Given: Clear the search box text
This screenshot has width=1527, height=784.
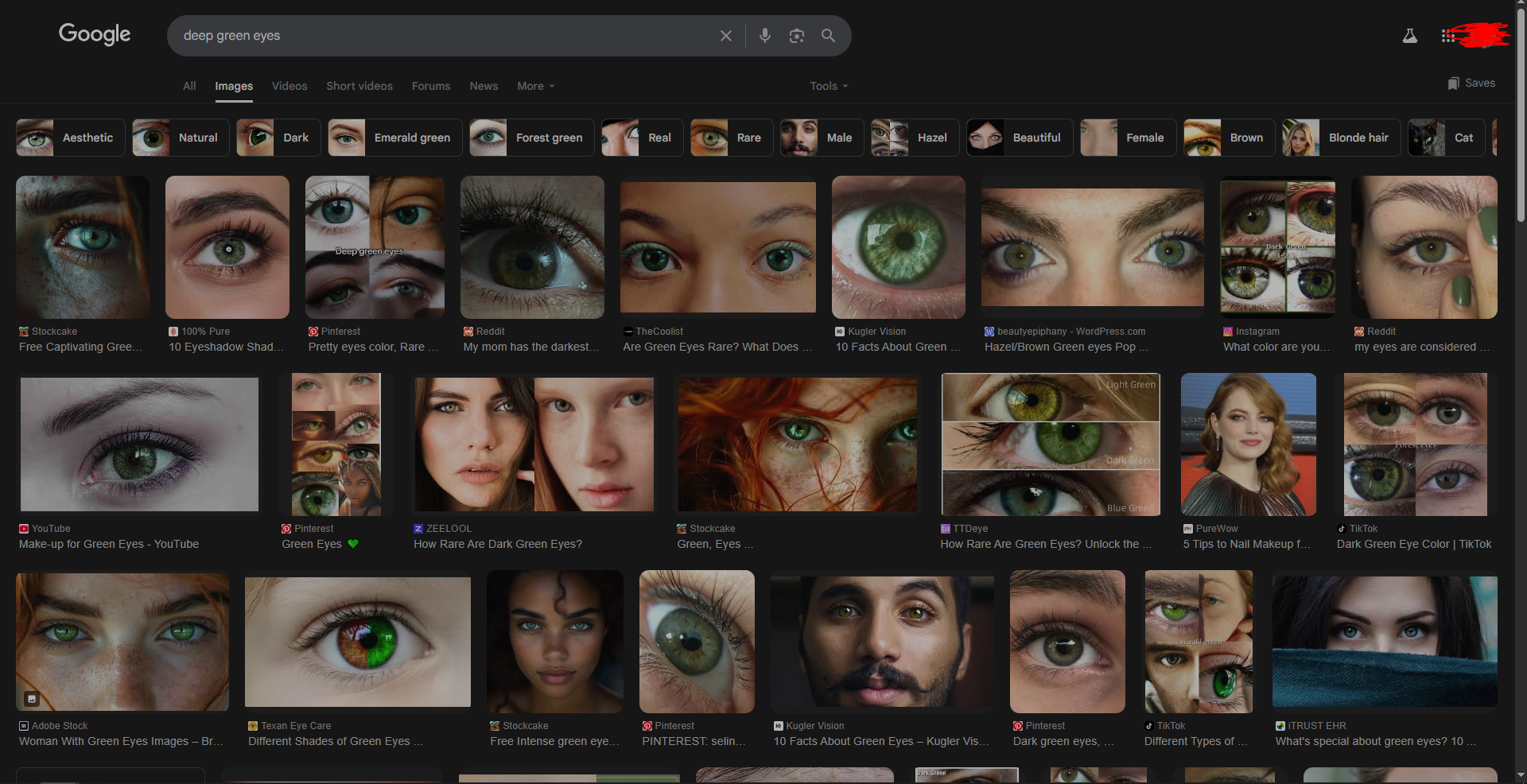Looking at the screenshot, I should point(725,36).
